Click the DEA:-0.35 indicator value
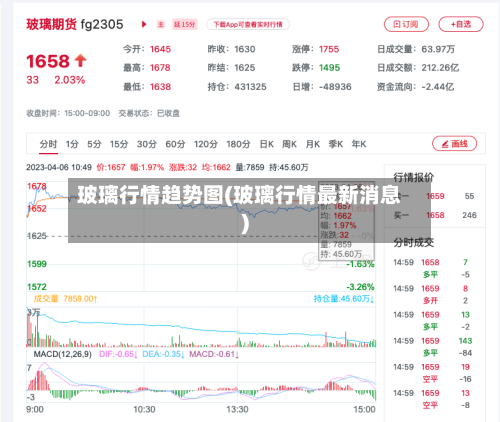This screenshot has height=422, width=500. tap(163, 354)
